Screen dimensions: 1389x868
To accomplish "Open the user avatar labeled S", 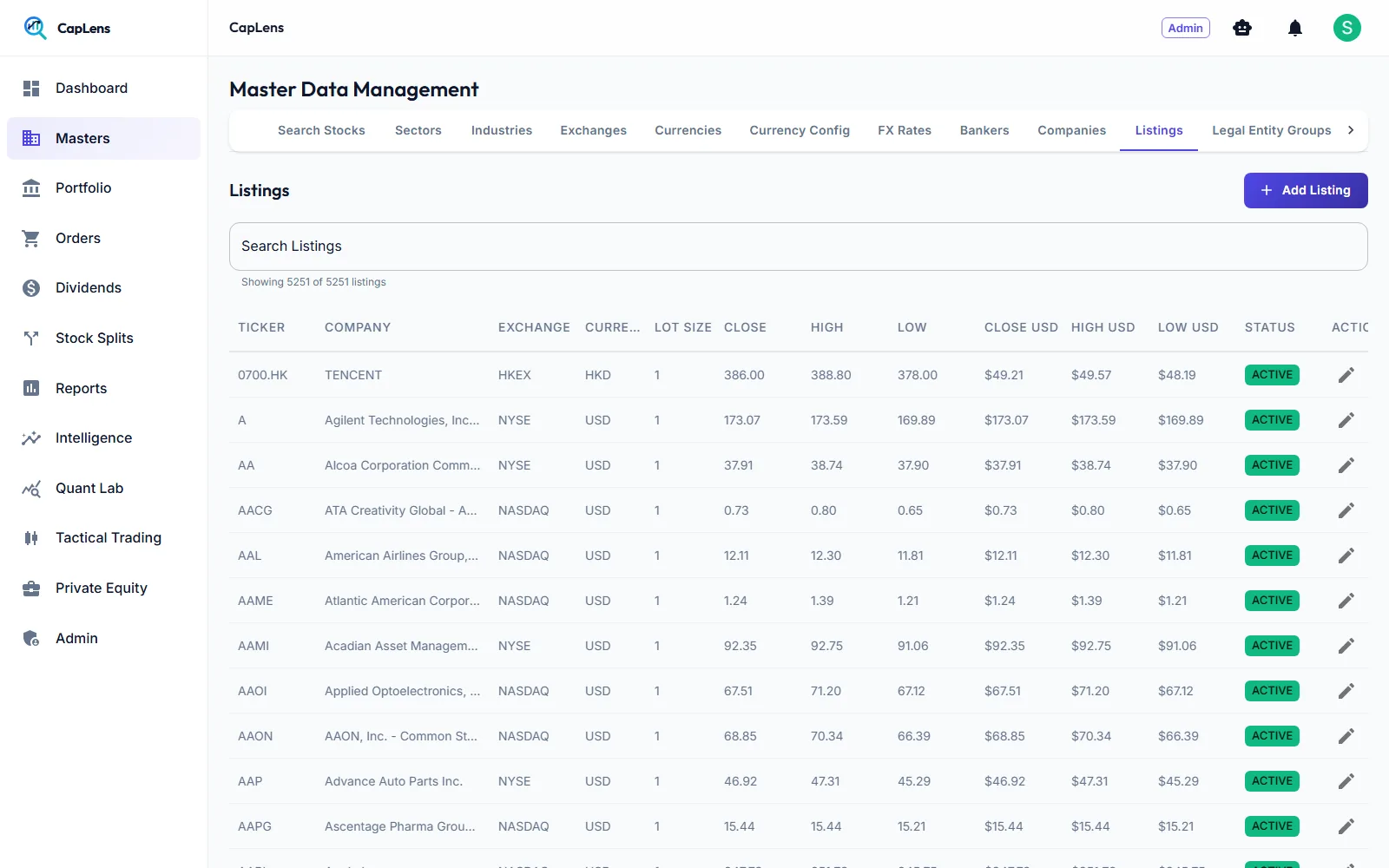I will click(x=1347, y=28).
